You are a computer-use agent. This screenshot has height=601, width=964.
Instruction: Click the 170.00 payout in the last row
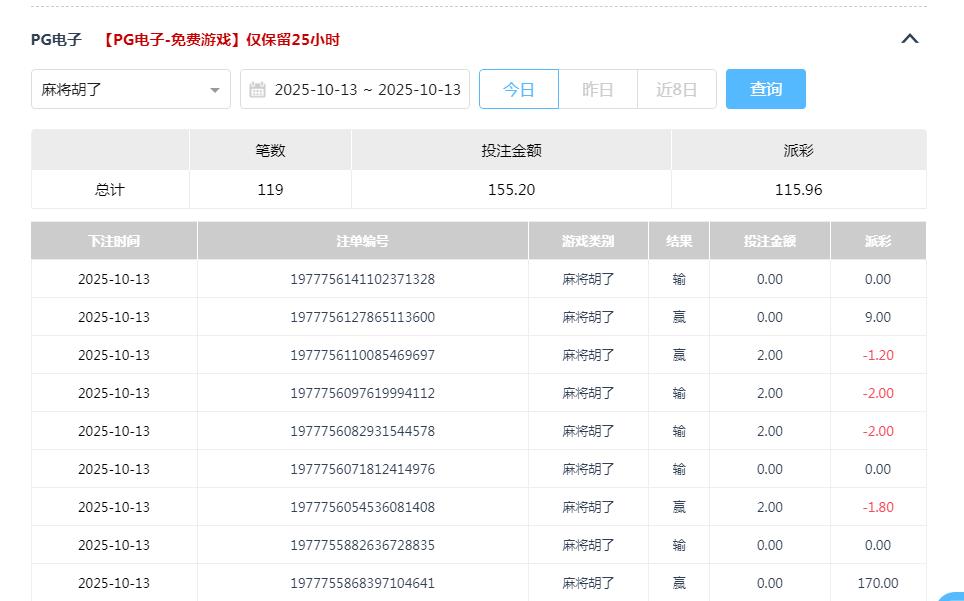(877, 583)
